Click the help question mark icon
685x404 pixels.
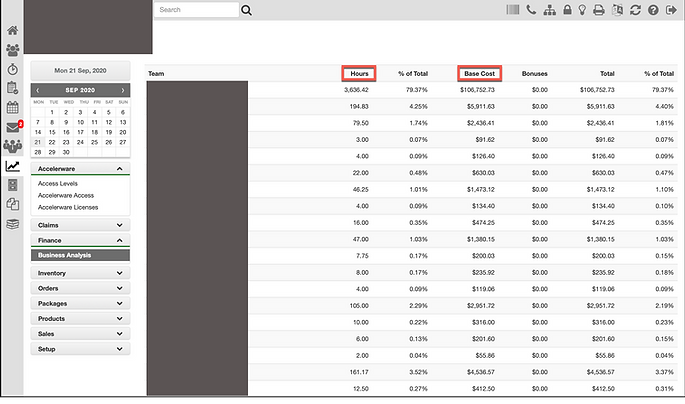coord(652,10)
